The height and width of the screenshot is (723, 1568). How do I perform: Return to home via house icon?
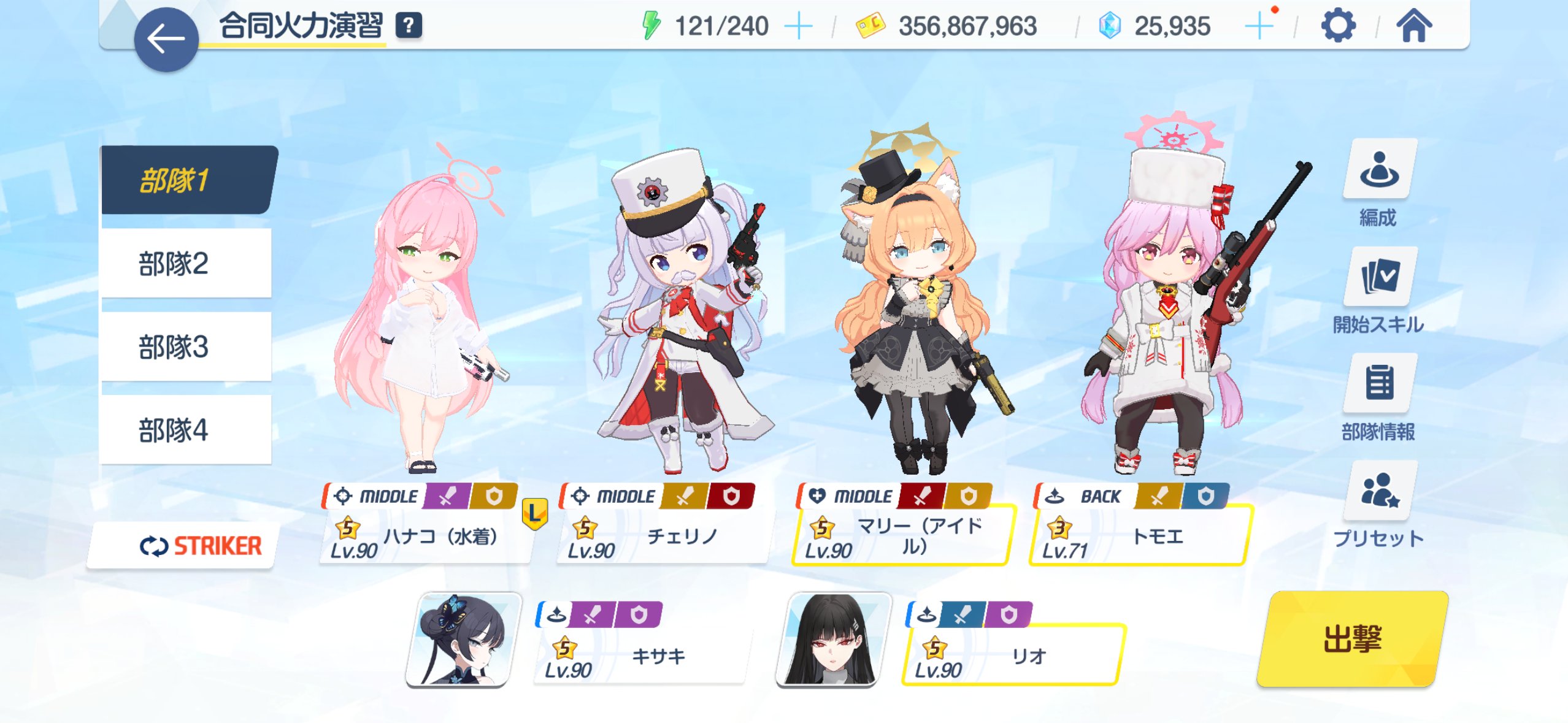(x=1414, y=26)
